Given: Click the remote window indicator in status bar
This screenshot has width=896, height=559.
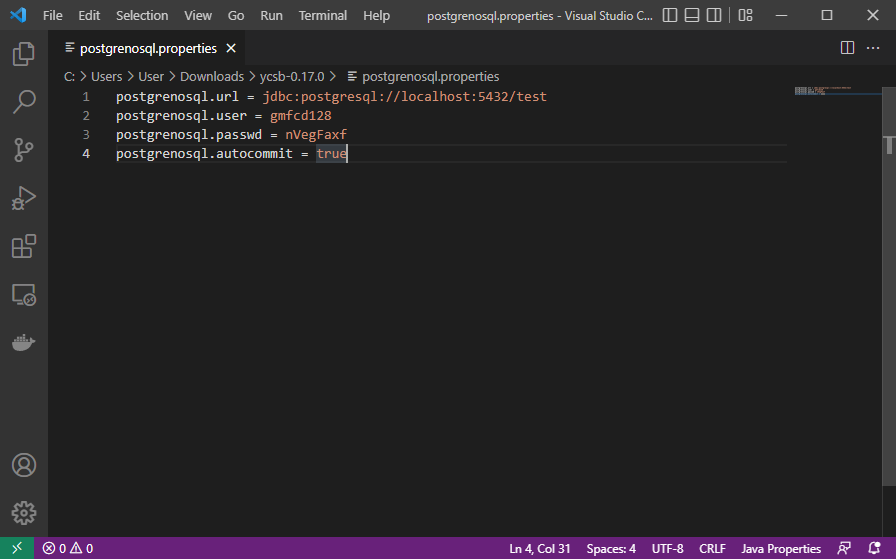Looking at the screenshot, I should pyautogui.click(x=17, y=548).
